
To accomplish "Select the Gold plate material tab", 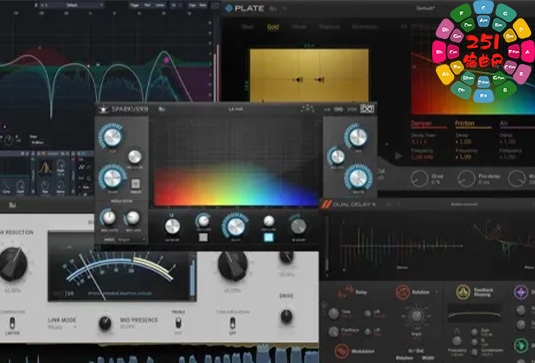I will tap(273, 27).
